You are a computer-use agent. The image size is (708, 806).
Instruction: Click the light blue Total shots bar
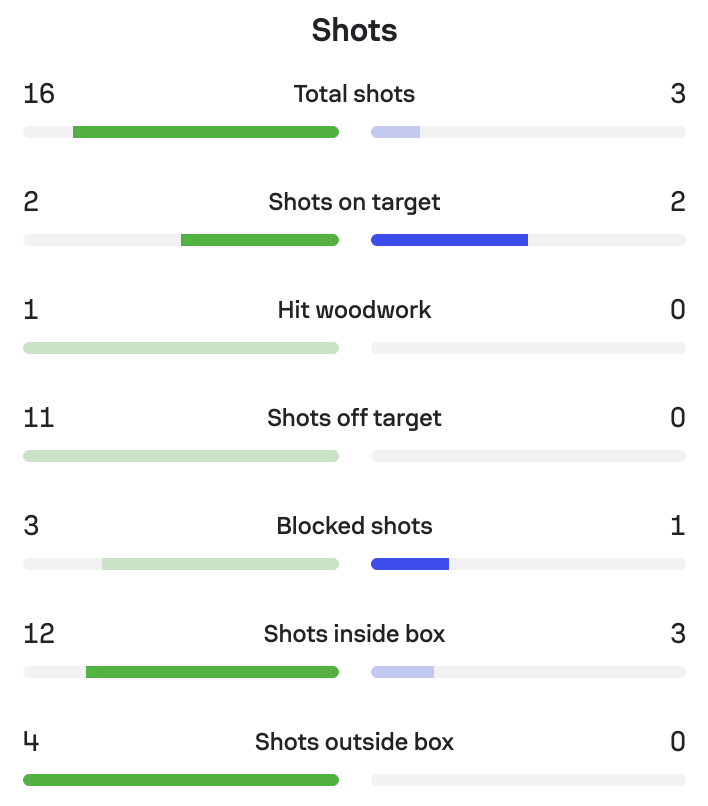[395, 132]
